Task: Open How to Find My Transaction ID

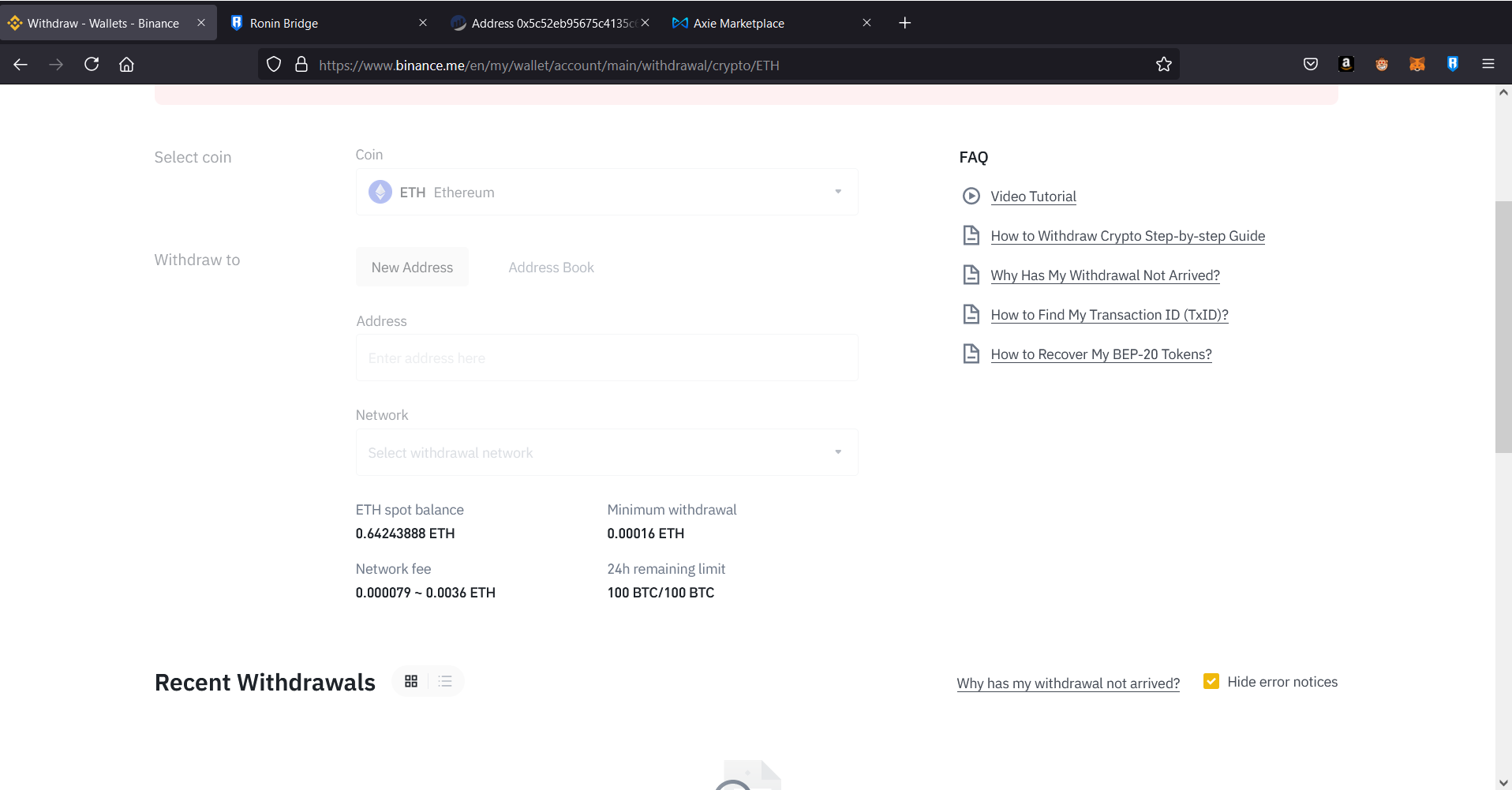Action: pyautogui.click(x=1110, y=314)
